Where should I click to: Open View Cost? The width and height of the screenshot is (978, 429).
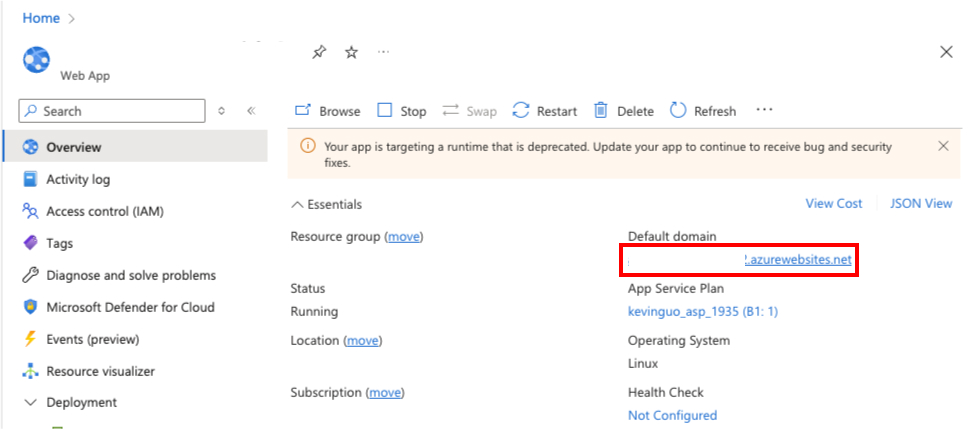(x=834, y=203)
